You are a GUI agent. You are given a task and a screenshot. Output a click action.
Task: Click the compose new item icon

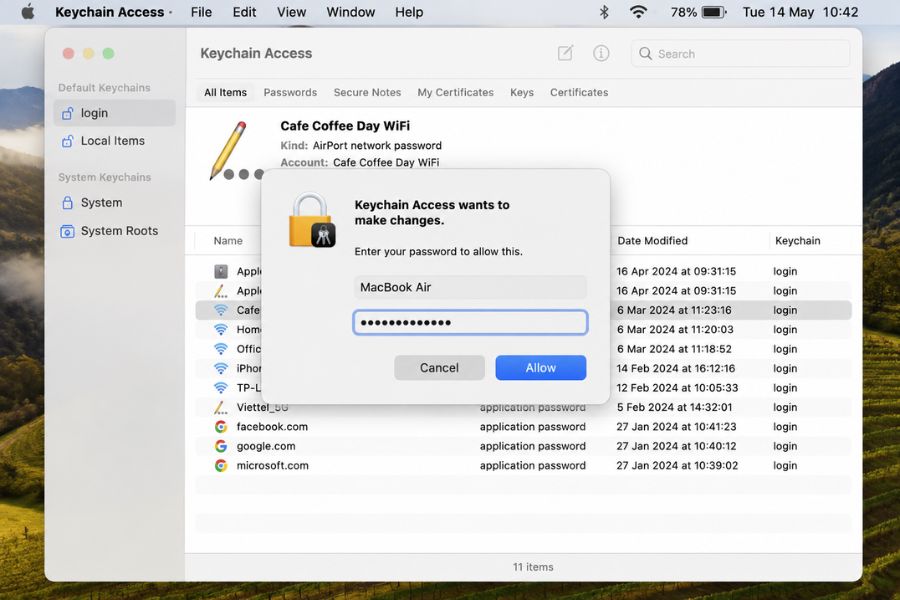[x=565, y=53]
